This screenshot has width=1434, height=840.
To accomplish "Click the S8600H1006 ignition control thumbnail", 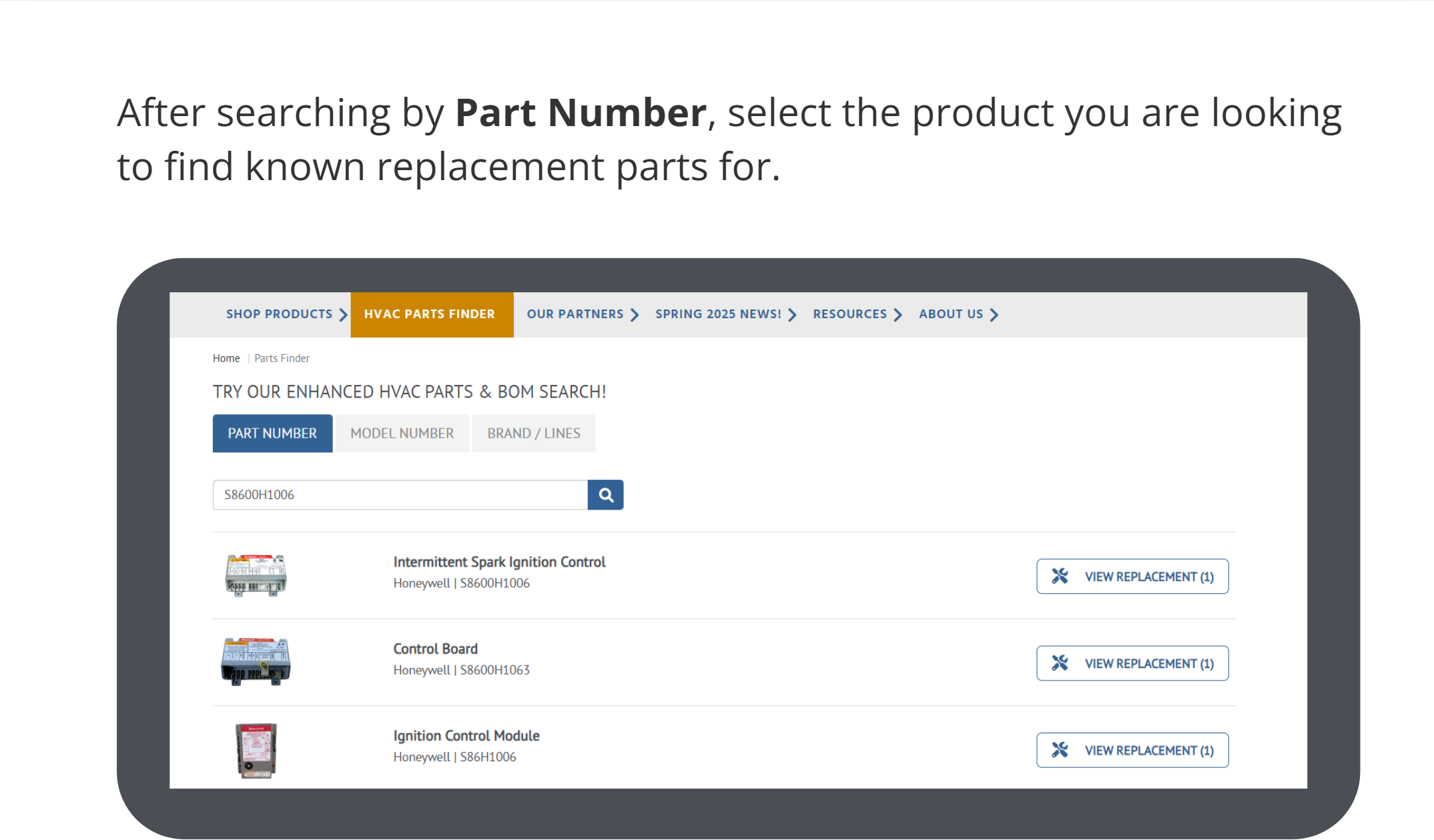I will pyautogui.click(x=256, y=575).
